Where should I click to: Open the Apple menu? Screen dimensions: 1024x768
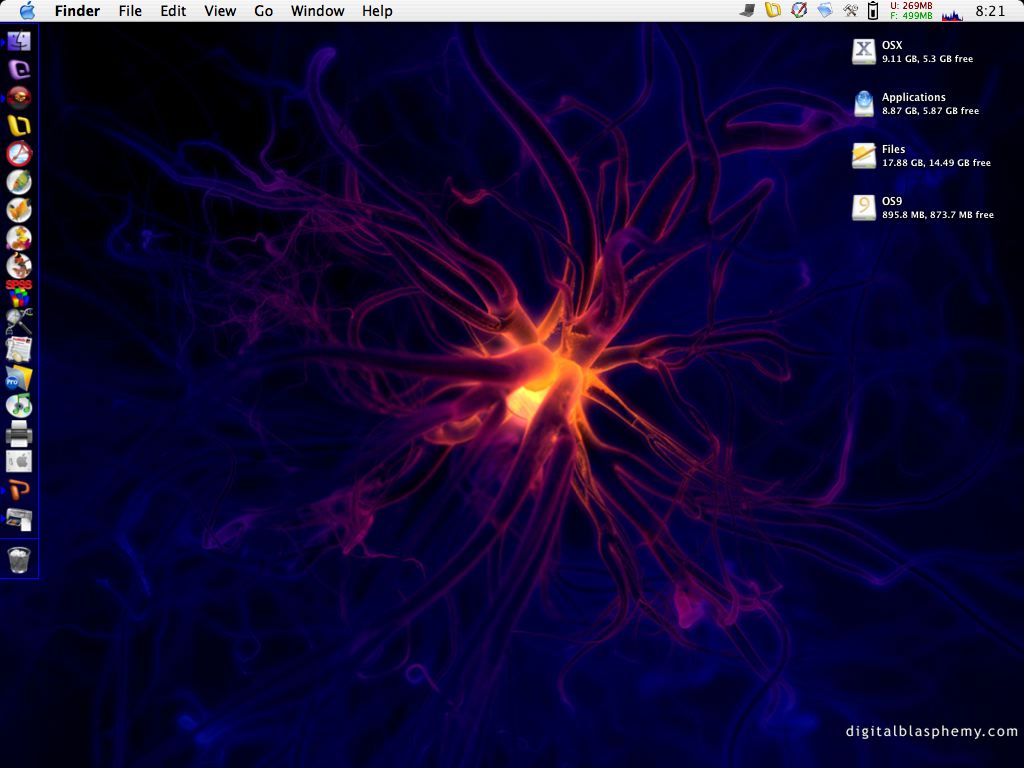tap(27, 11)
